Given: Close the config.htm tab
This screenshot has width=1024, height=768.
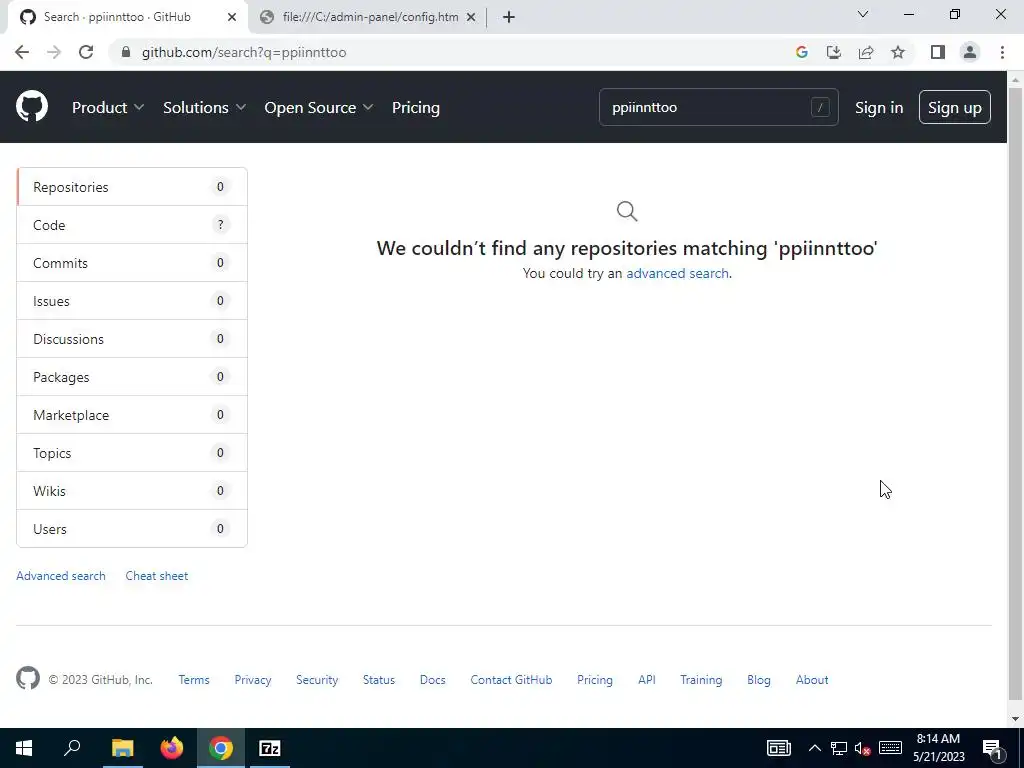Looking at the screenshot, I should (471, 17).
